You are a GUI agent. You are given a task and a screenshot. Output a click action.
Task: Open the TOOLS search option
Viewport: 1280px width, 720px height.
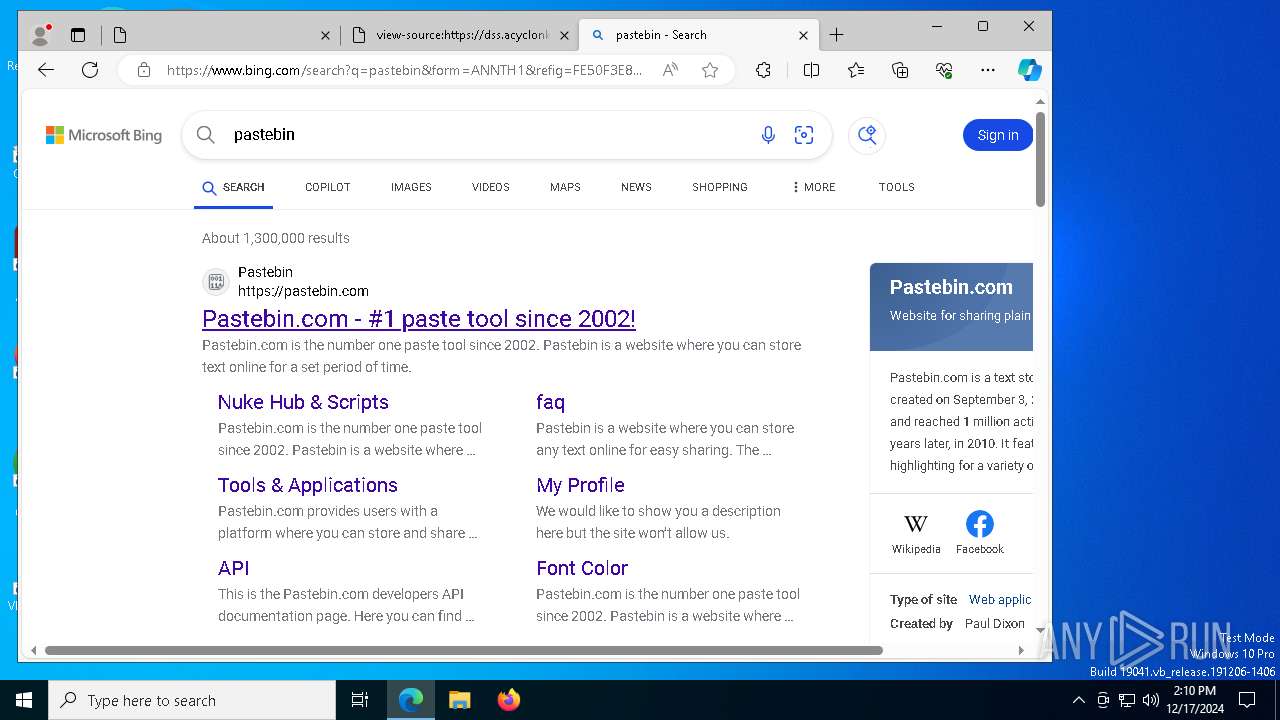(897, 187)
